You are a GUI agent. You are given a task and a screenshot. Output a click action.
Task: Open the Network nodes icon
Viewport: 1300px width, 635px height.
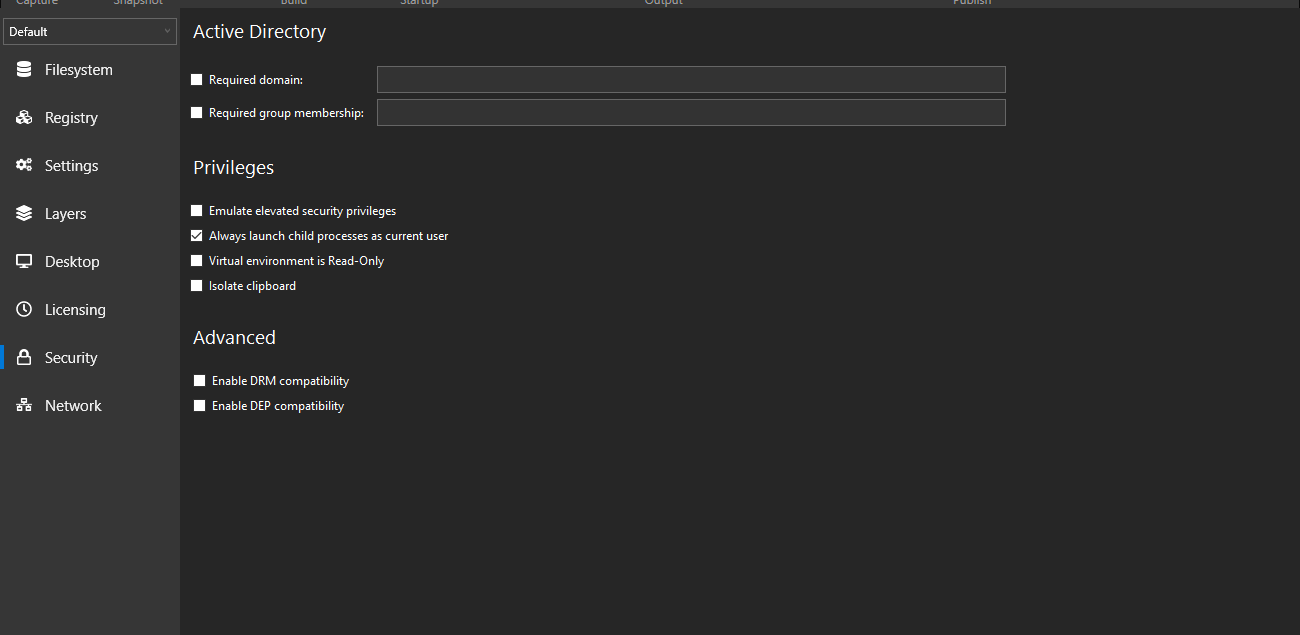pos(22,405)
